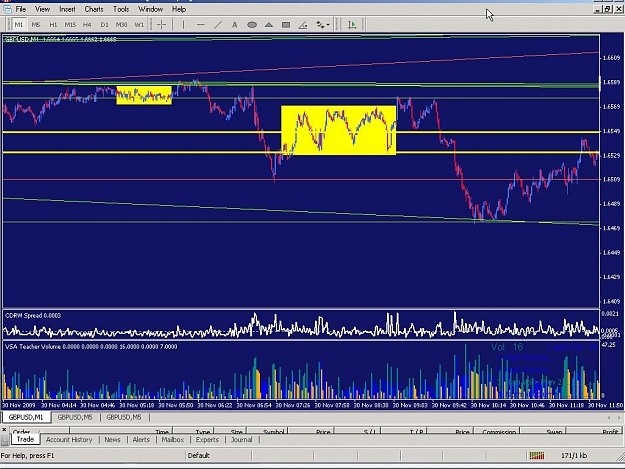Viewport: 625px width, 469px height.
Task: Click the 47.25 volume scale value
Action: pyautogui.click(x=608, y=345)
